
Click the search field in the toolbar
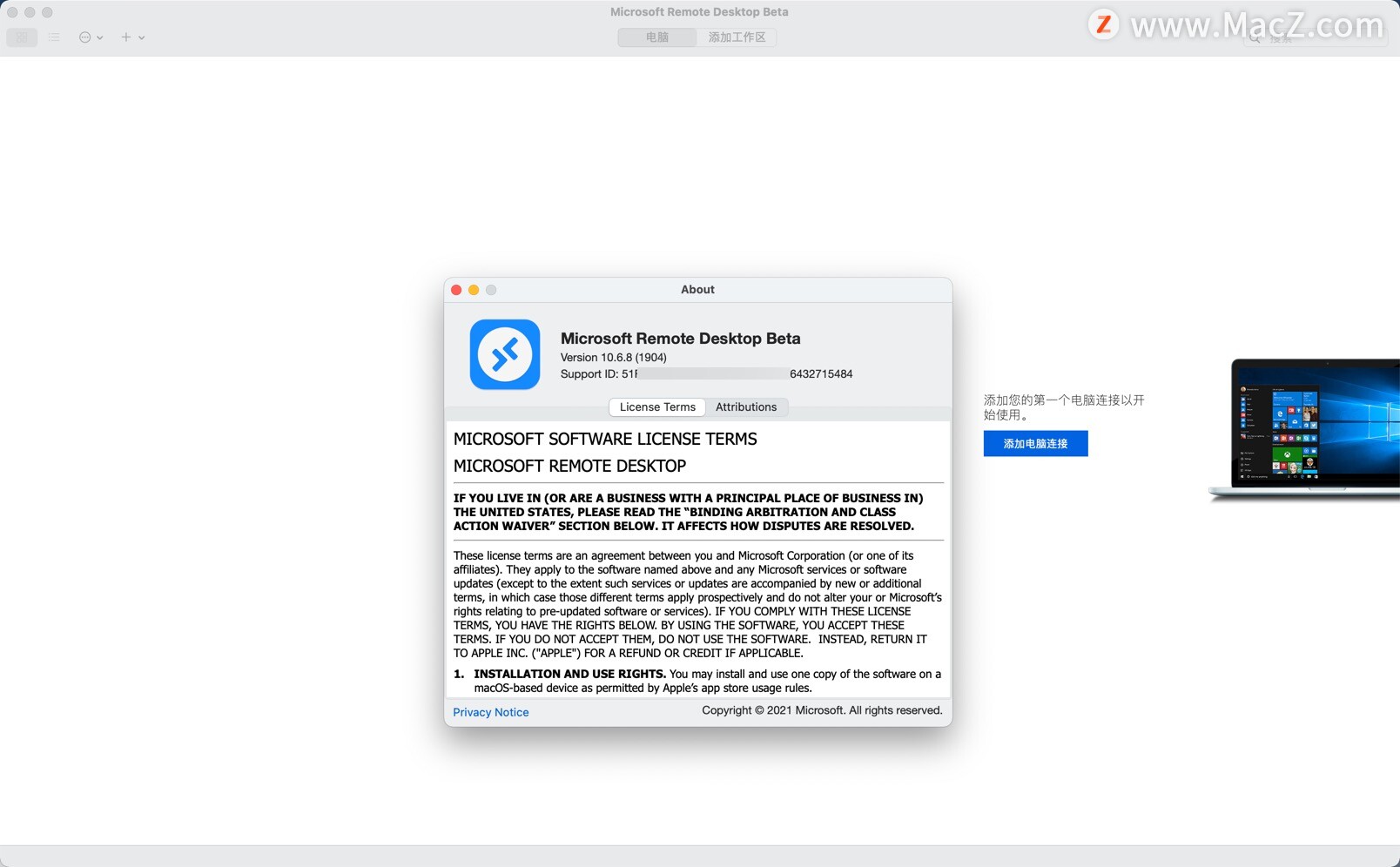pyautogui.click(x=1315, y=38)
